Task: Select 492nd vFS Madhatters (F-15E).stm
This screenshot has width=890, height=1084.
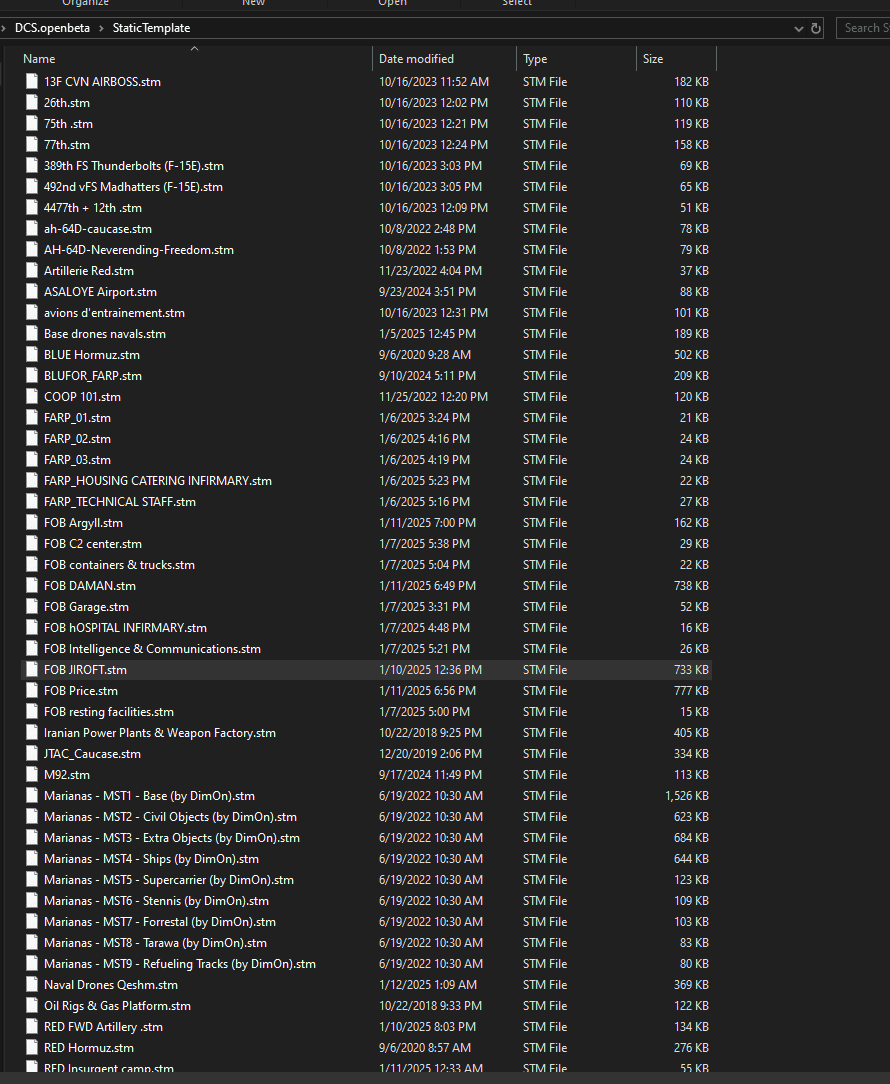Action: [x=133, y=187]
